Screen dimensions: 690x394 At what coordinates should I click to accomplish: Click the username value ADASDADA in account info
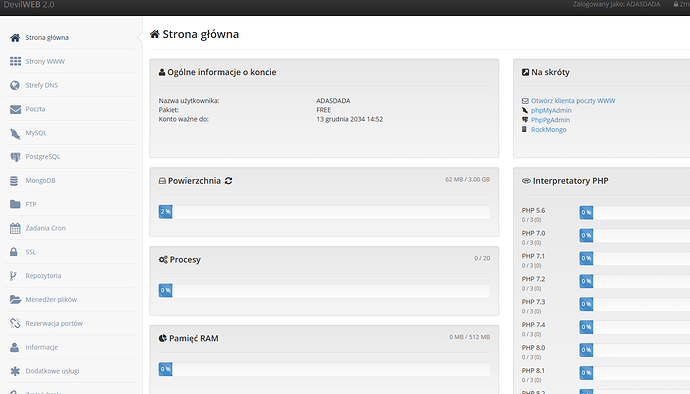[x=333, y=101]
